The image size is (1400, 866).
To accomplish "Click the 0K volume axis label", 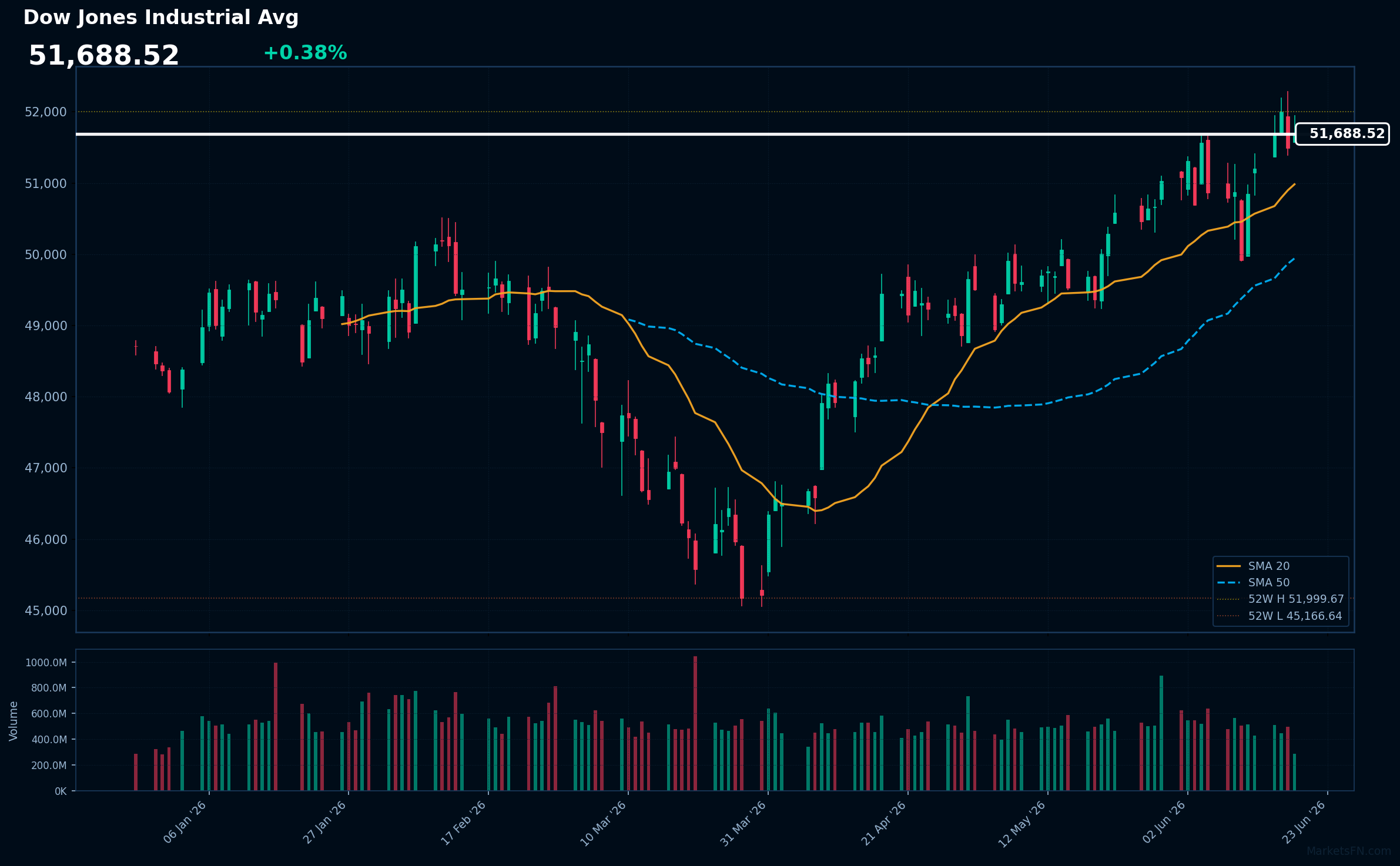I will (x=61, y=791).
